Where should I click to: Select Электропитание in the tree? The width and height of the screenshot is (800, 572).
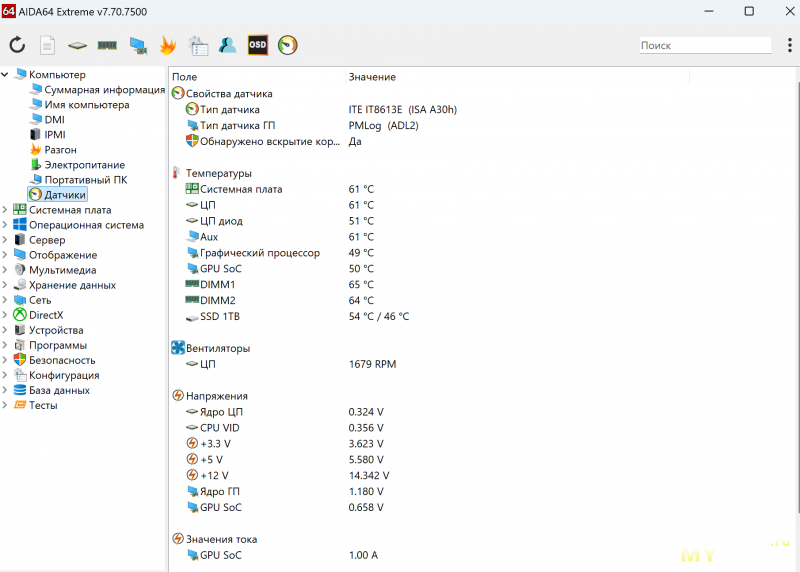pos(77,165)
